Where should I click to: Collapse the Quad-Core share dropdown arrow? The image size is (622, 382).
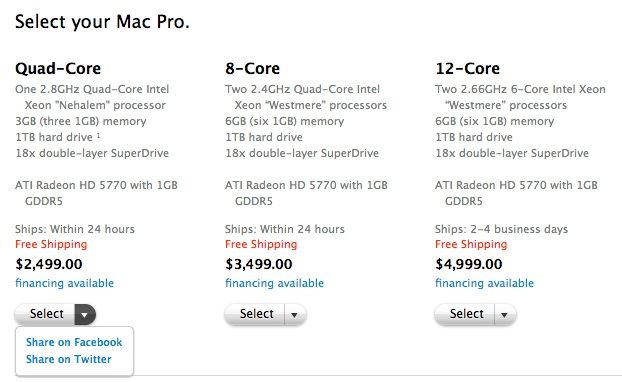pos(85,314)
